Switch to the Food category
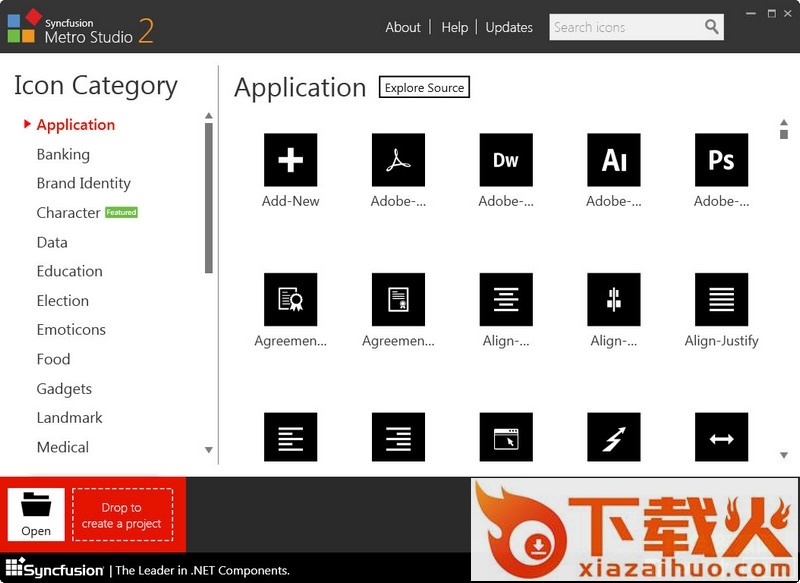This screenshot has height=583, width=800. [x=54, y=360]
